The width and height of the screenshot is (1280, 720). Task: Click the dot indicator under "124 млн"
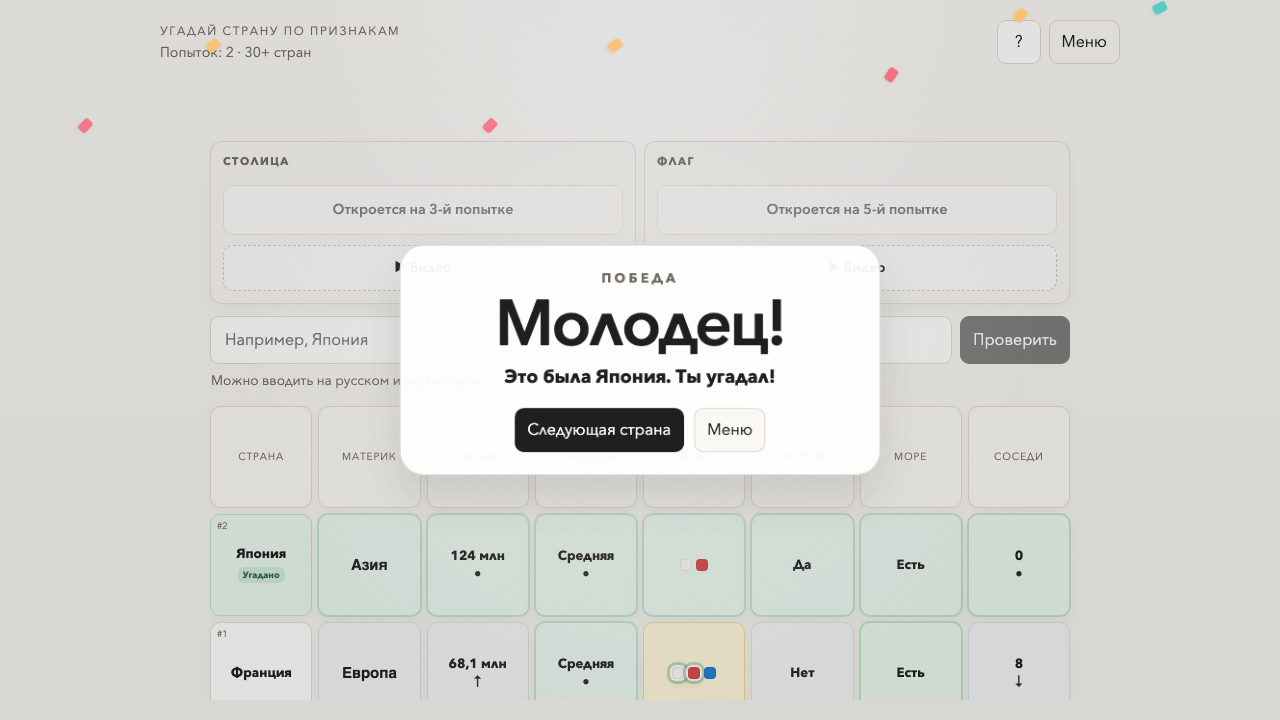tap(477, 573)
